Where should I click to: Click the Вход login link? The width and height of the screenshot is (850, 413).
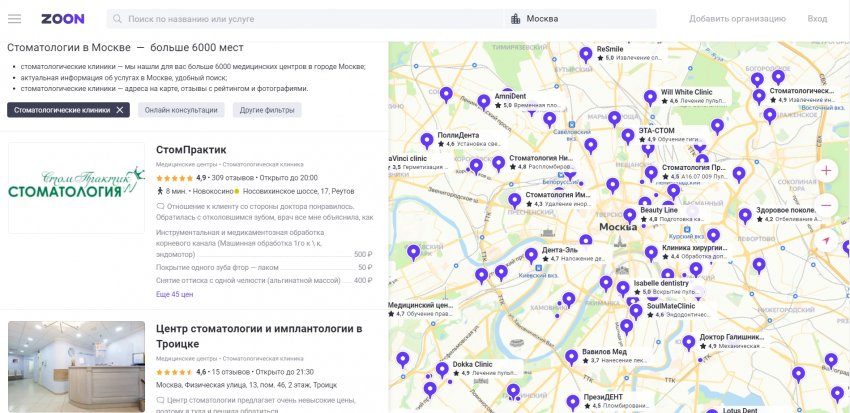point(817,19)
